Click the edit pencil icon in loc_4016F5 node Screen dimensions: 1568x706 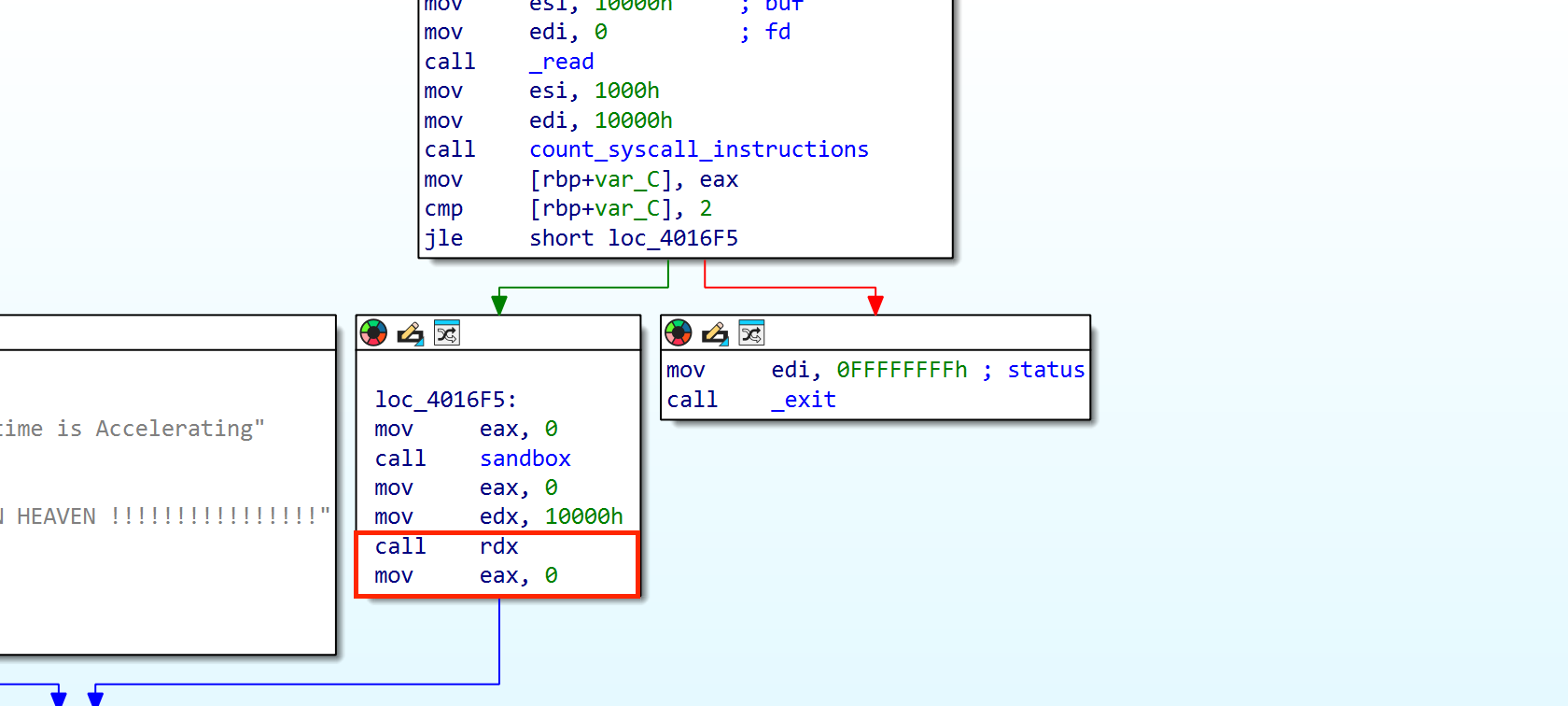410,332
